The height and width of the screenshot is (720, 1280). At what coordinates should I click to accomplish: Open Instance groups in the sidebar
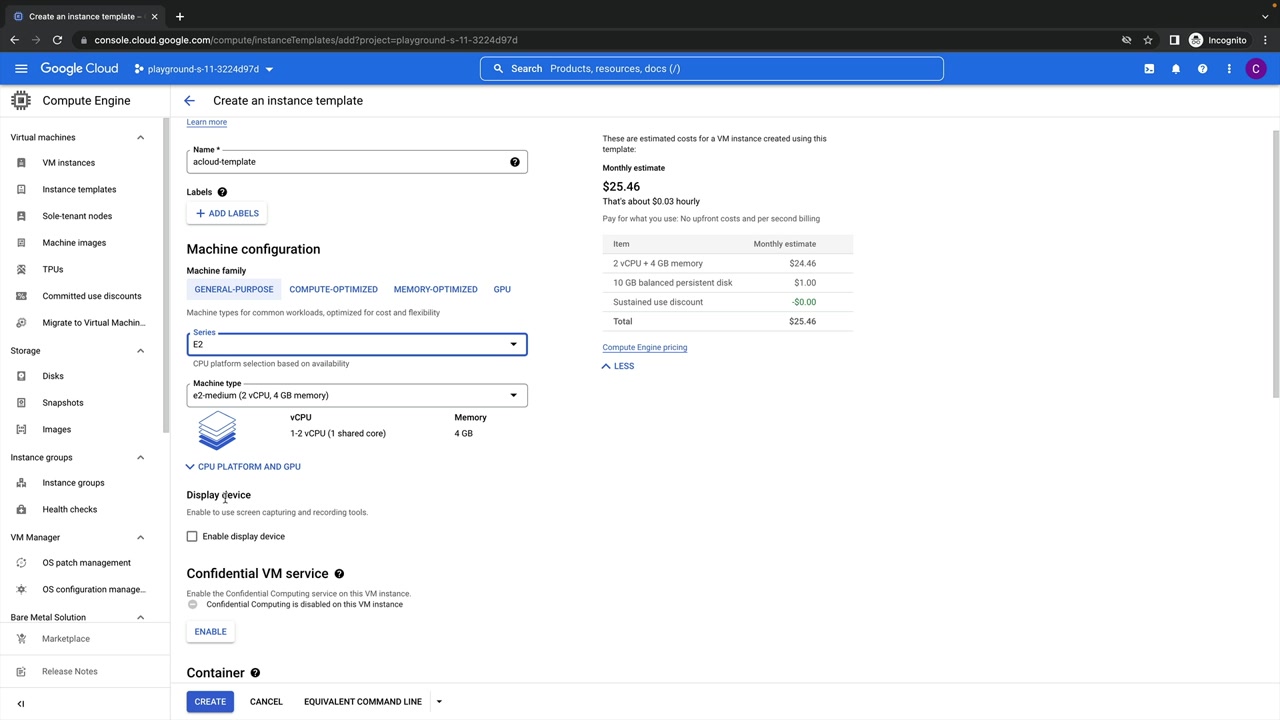[73, 483]
